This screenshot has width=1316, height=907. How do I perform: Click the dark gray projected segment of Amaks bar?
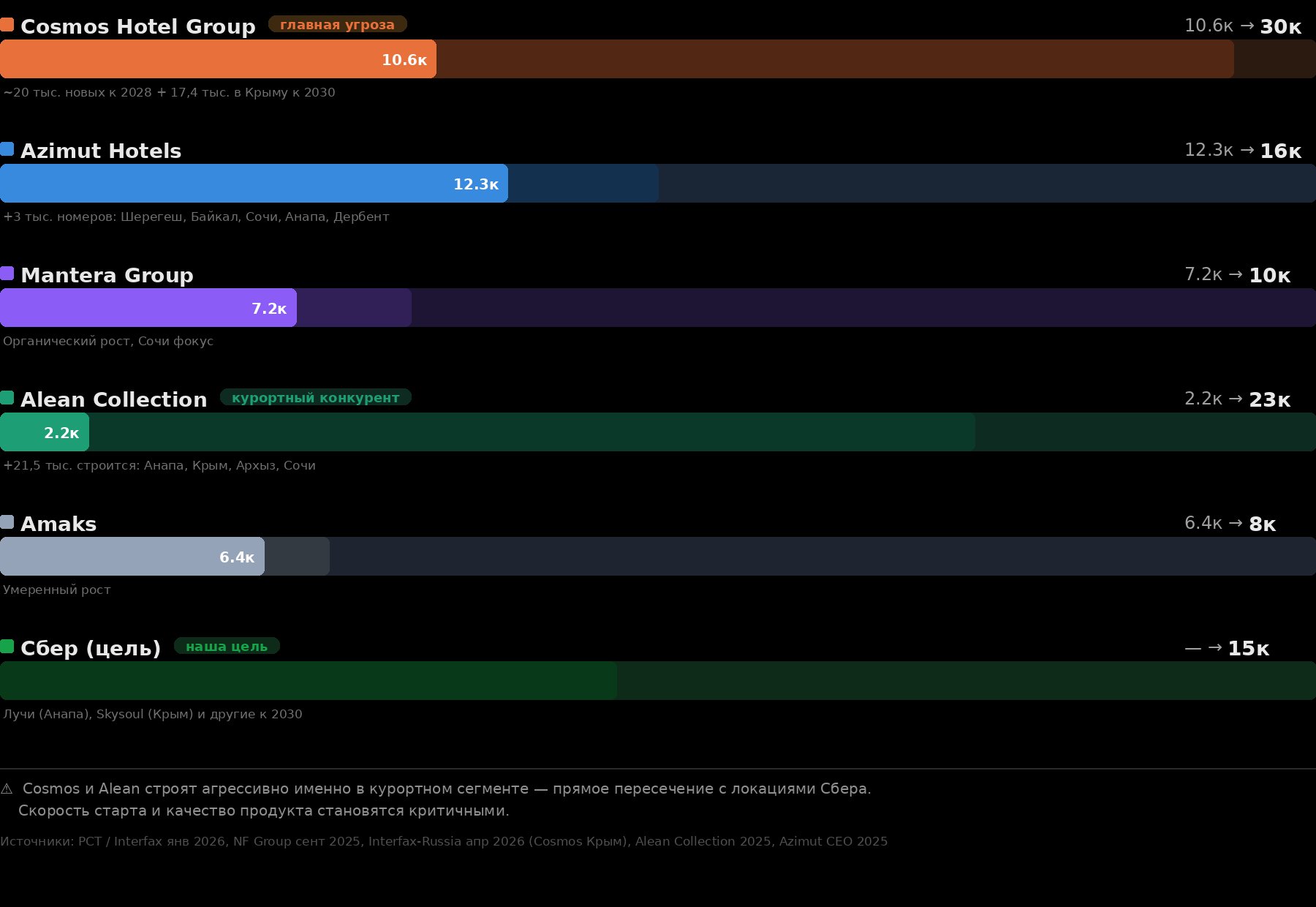pos(297,557)
